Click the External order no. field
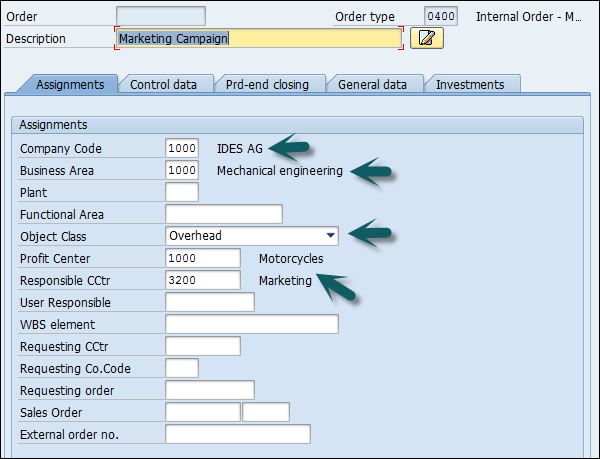Viewport: 600px width, 459px height. click(x=238, y=434)
